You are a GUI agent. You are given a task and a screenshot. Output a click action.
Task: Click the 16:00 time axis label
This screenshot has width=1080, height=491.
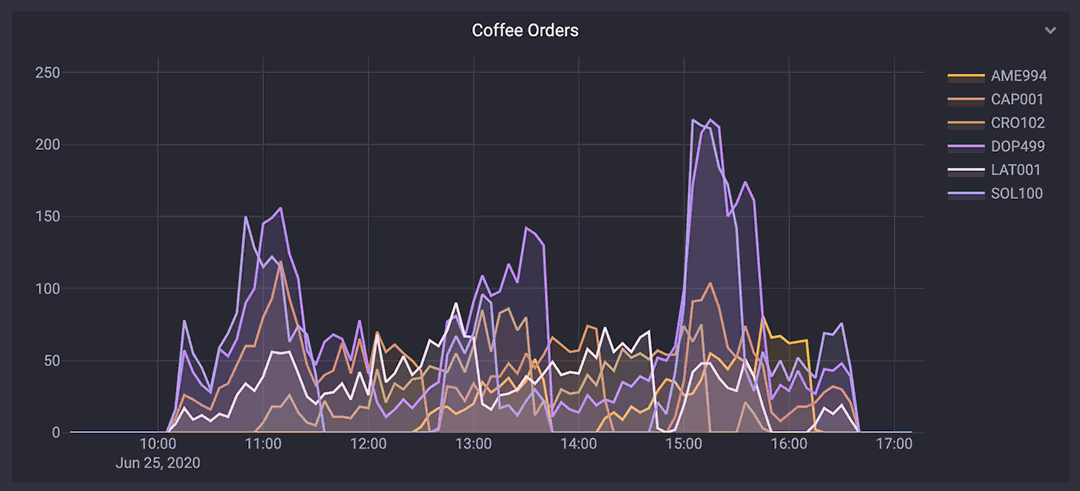pos(789,444)
